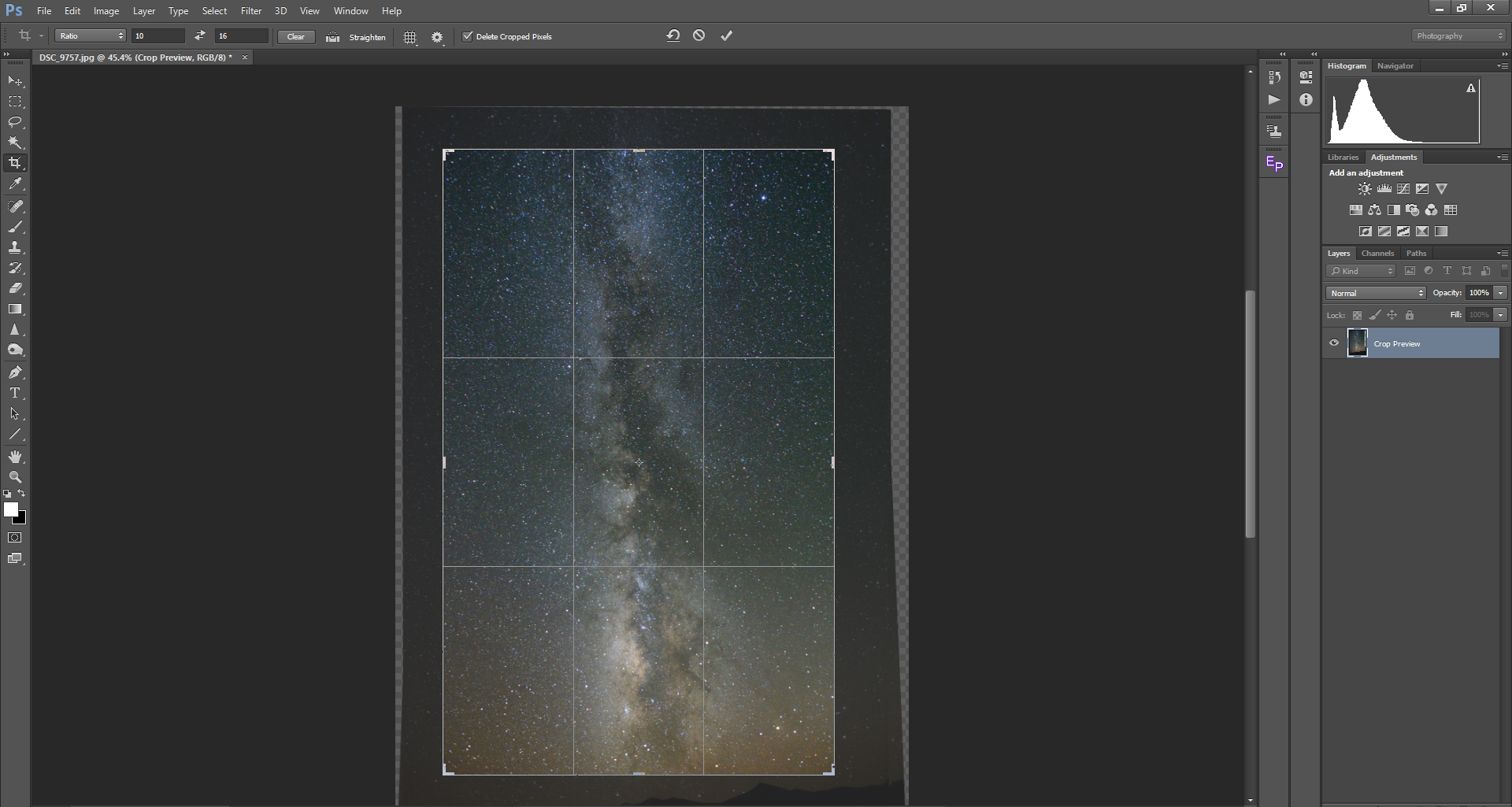1512x807 pixels.
Task: Open the Ratio preset dropdown
Action: pyautogui.click(x=91, y=36)
